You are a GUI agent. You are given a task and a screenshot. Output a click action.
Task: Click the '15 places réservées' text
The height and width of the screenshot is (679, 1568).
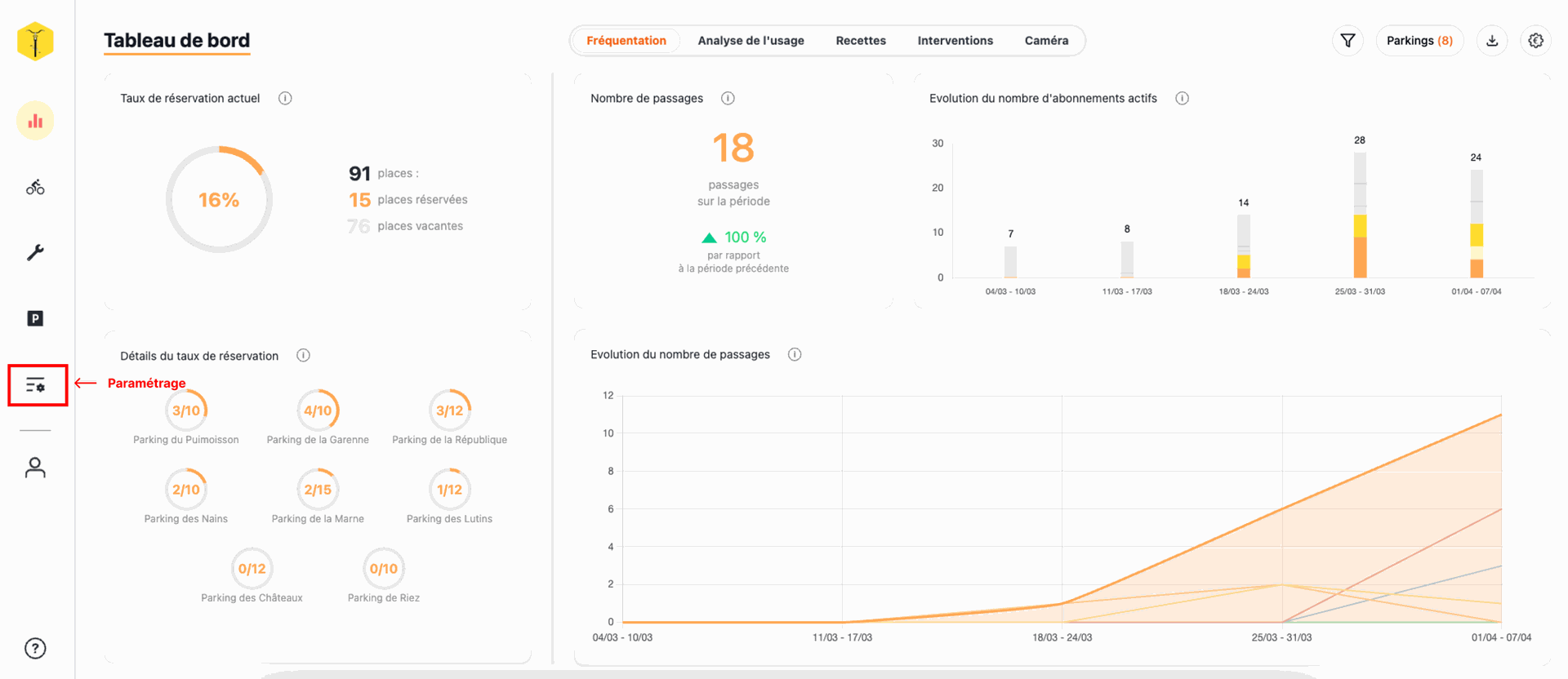pyautogui.click(x=408, y=200)
